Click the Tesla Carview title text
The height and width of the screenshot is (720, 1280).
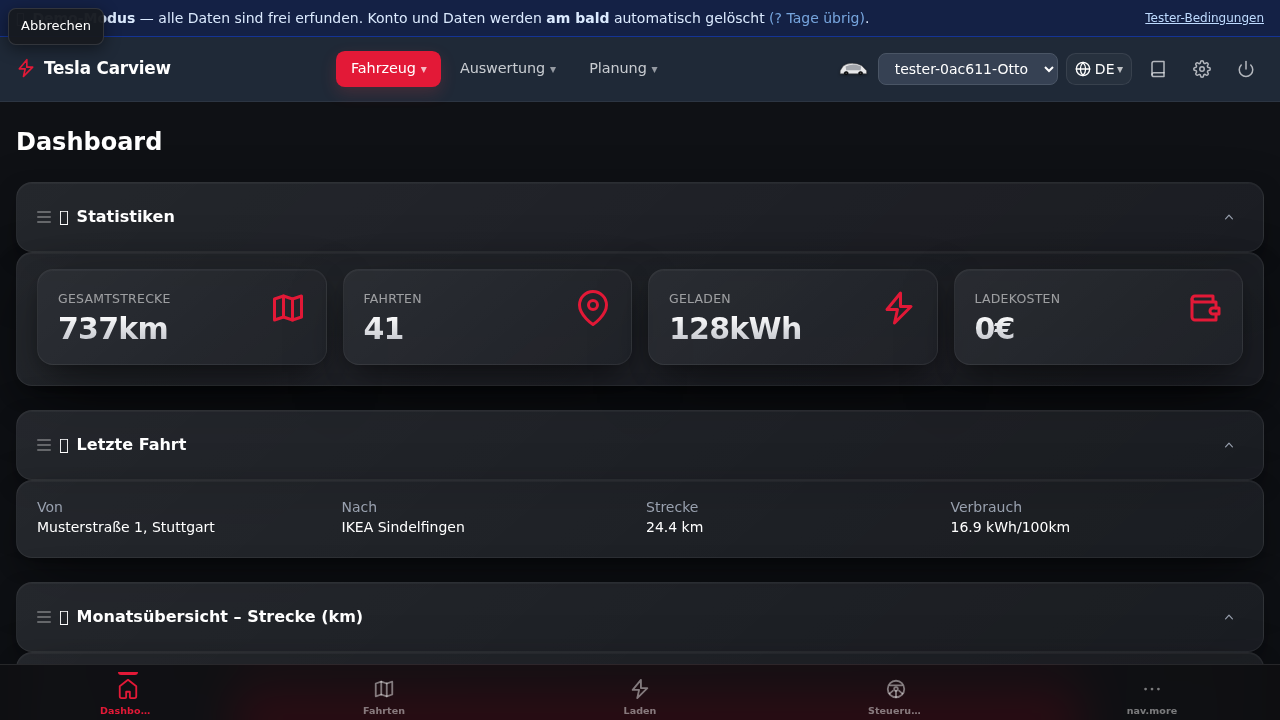coord(107,68)
